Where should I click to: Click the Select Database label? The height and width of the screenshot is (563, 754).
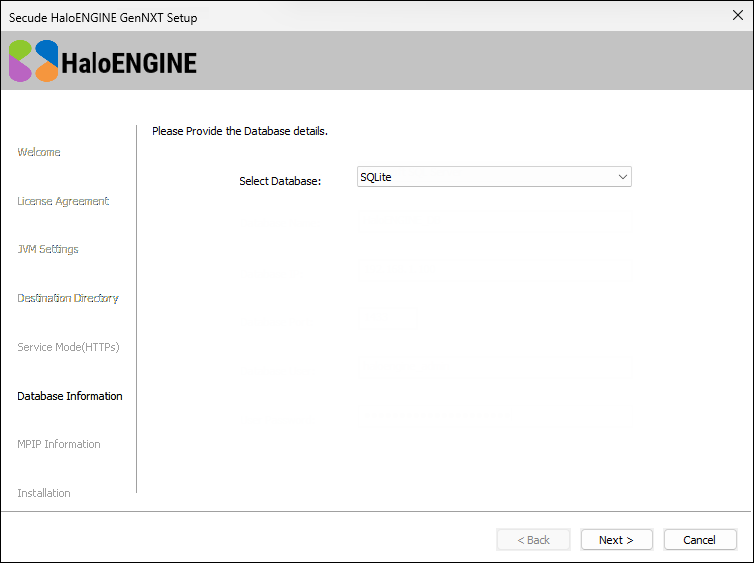[x=280, y=181]
